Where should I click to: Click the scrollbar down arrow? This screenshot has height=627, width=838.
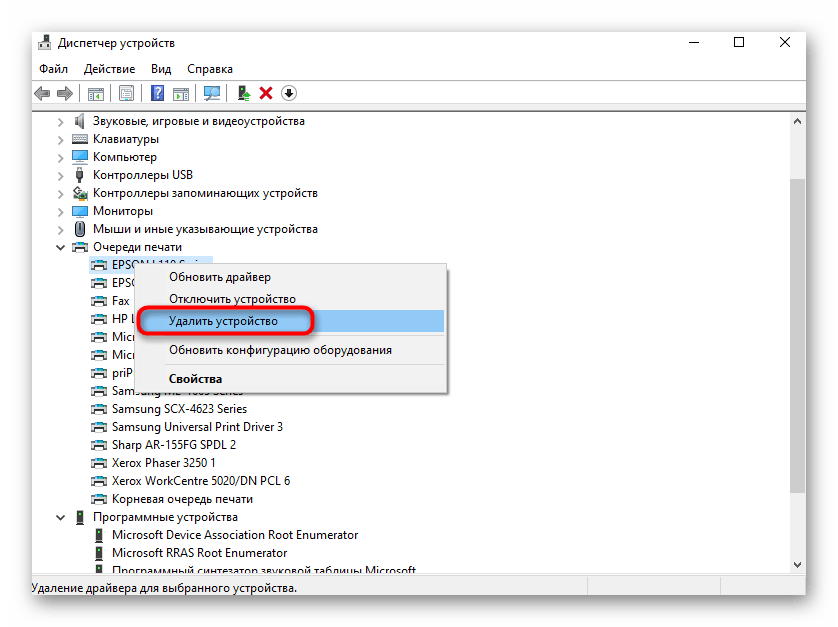click(x=797, y=565)
